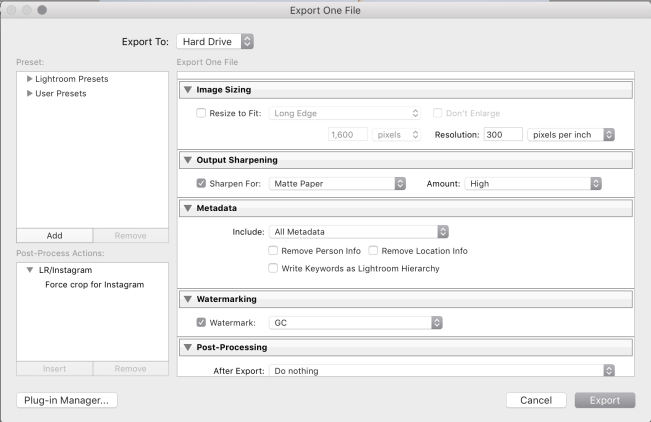Expand the User Presets folder
Image resolution: width=651 pixels, height=422 pixels.
tap(30, 94)
